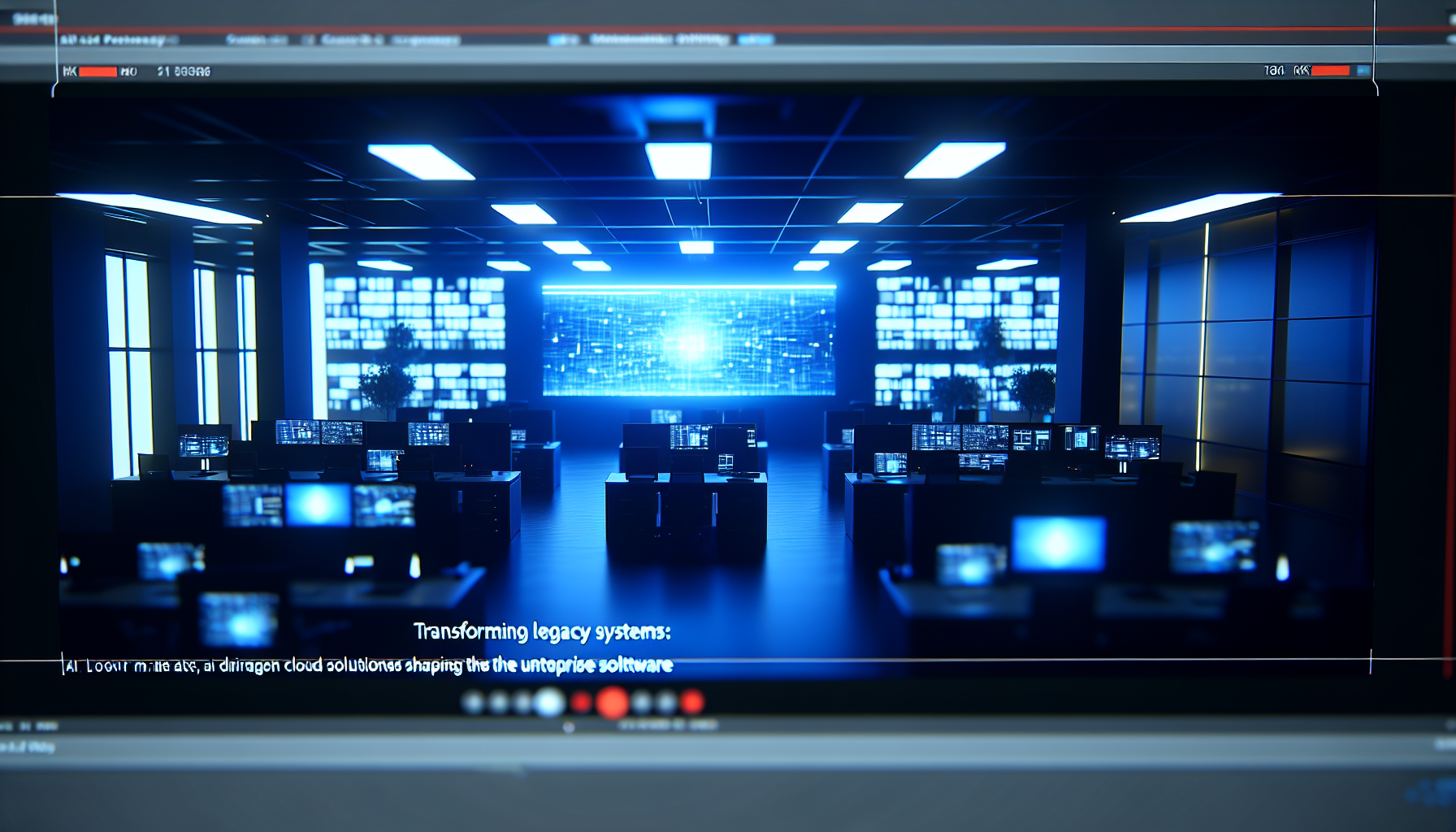Toggle the rightmost red indicator dot
This screenshot has width=1456, height=832.
pyautogui.click(x=692, y=701)
